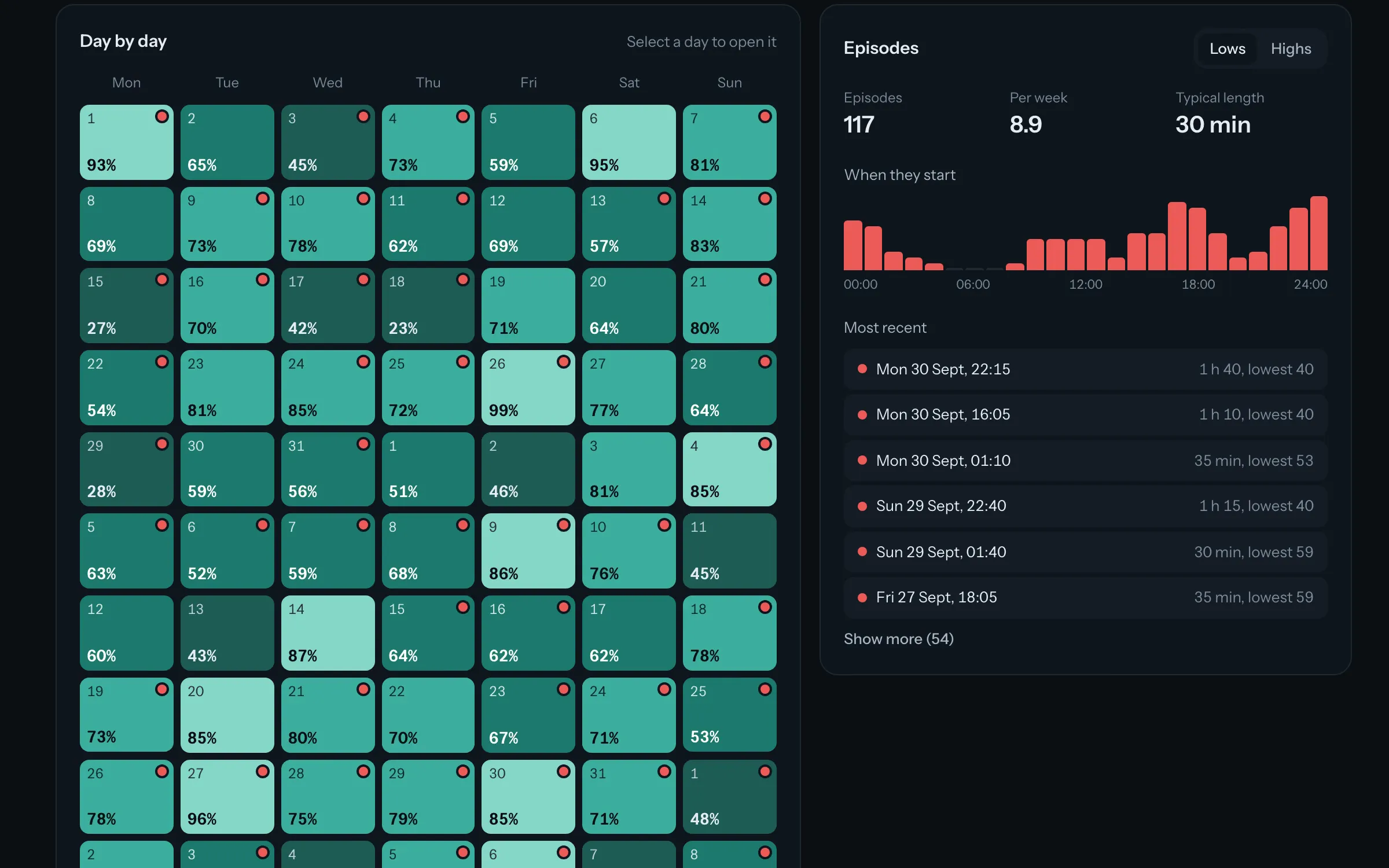This screenshot has width=1389, height=868.
Task: Click the Episodes count value 117
Action: [859, 124]
